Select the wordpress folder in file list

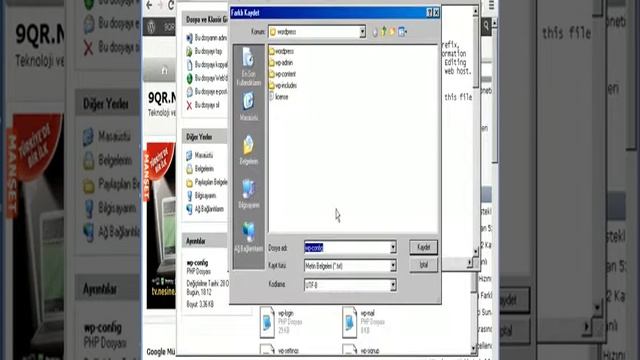[282, 51]
